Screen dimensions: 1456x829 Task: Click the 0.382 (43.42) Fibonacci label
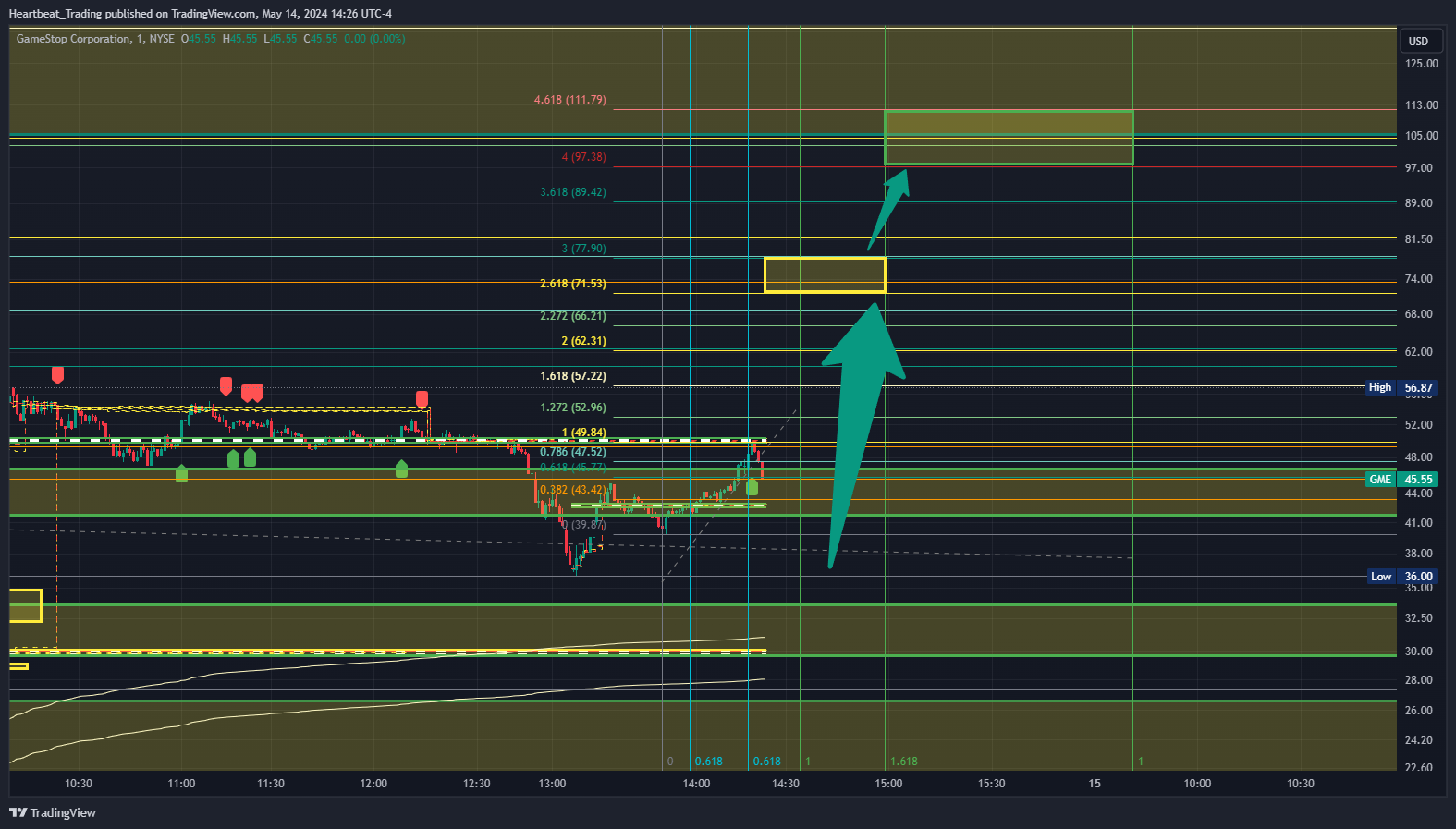[573, 490]
